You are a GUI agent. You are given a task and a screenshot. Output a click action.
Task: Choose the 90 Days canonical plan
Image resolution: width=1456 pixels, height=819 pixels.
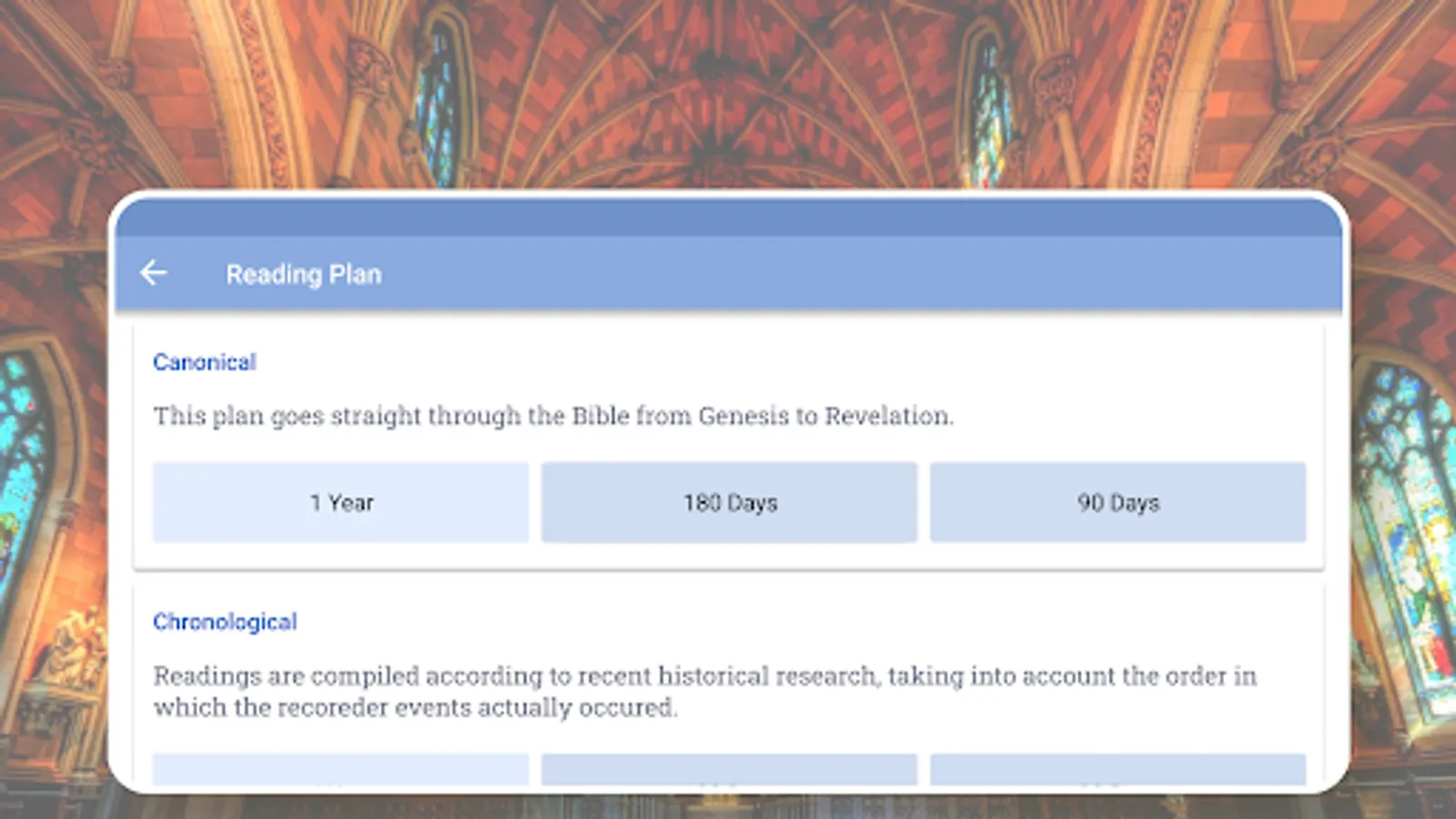(1117, 501)
